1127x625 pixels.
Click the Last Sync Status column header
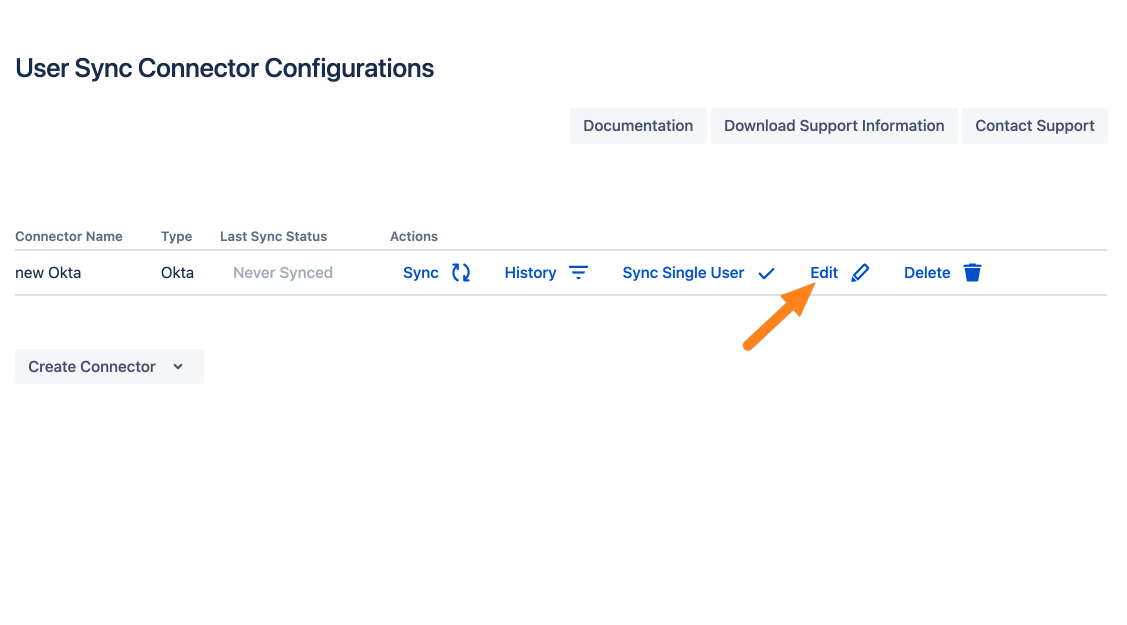pyautogui.click(x=274, y=237)
